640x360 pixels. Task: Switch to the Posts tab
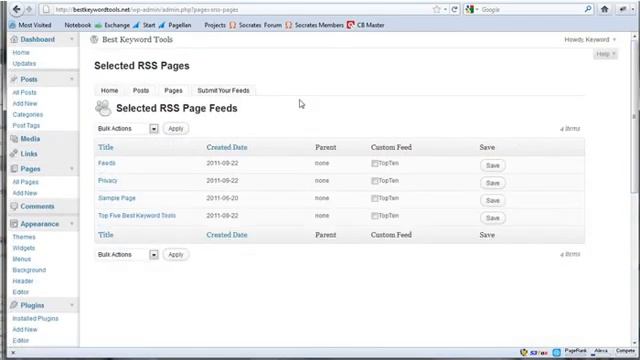click(x=141, y=90)
